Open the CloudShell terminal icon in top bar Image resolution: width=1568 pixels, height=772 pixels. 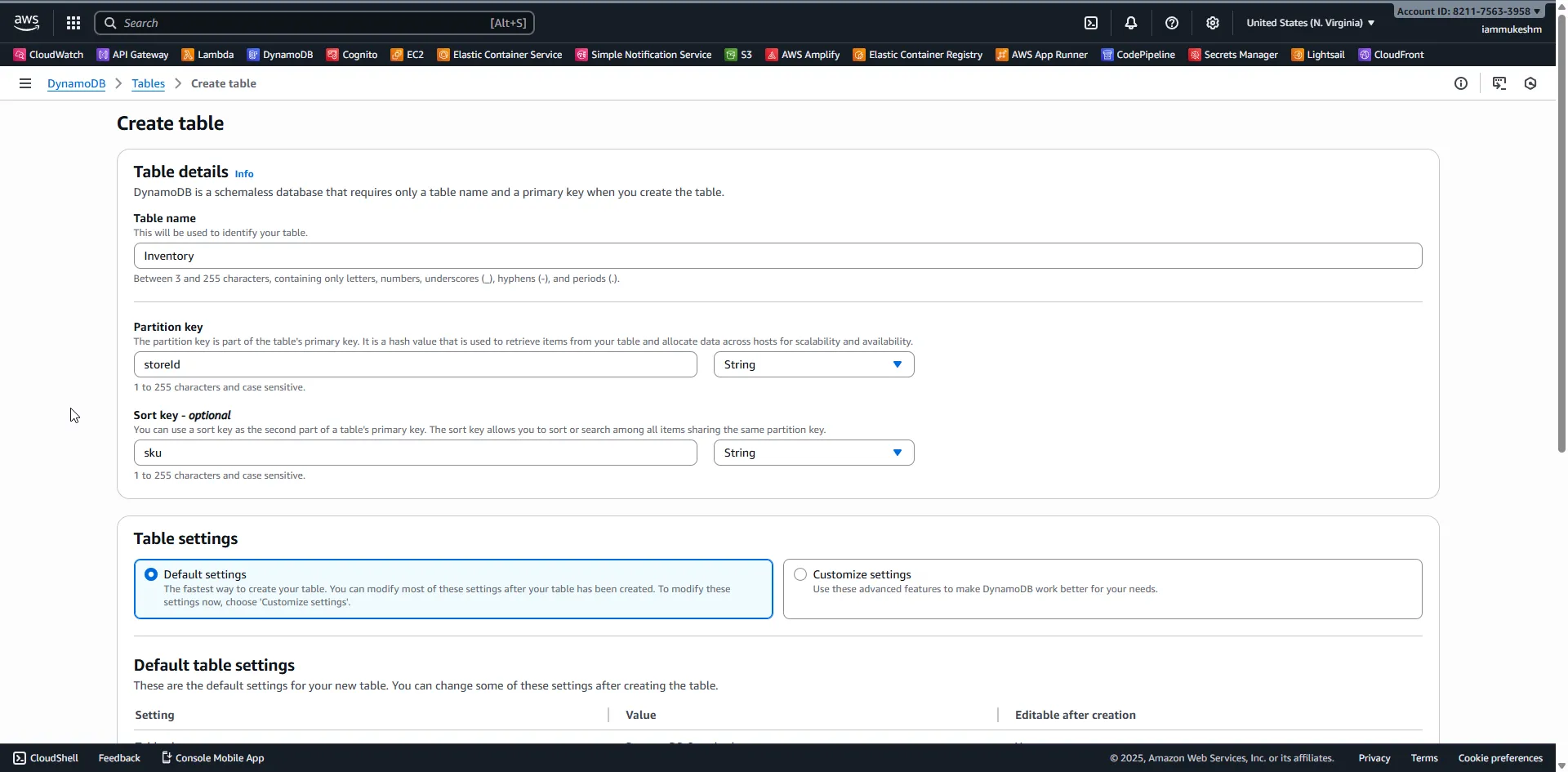click(x=1091, y=22)
